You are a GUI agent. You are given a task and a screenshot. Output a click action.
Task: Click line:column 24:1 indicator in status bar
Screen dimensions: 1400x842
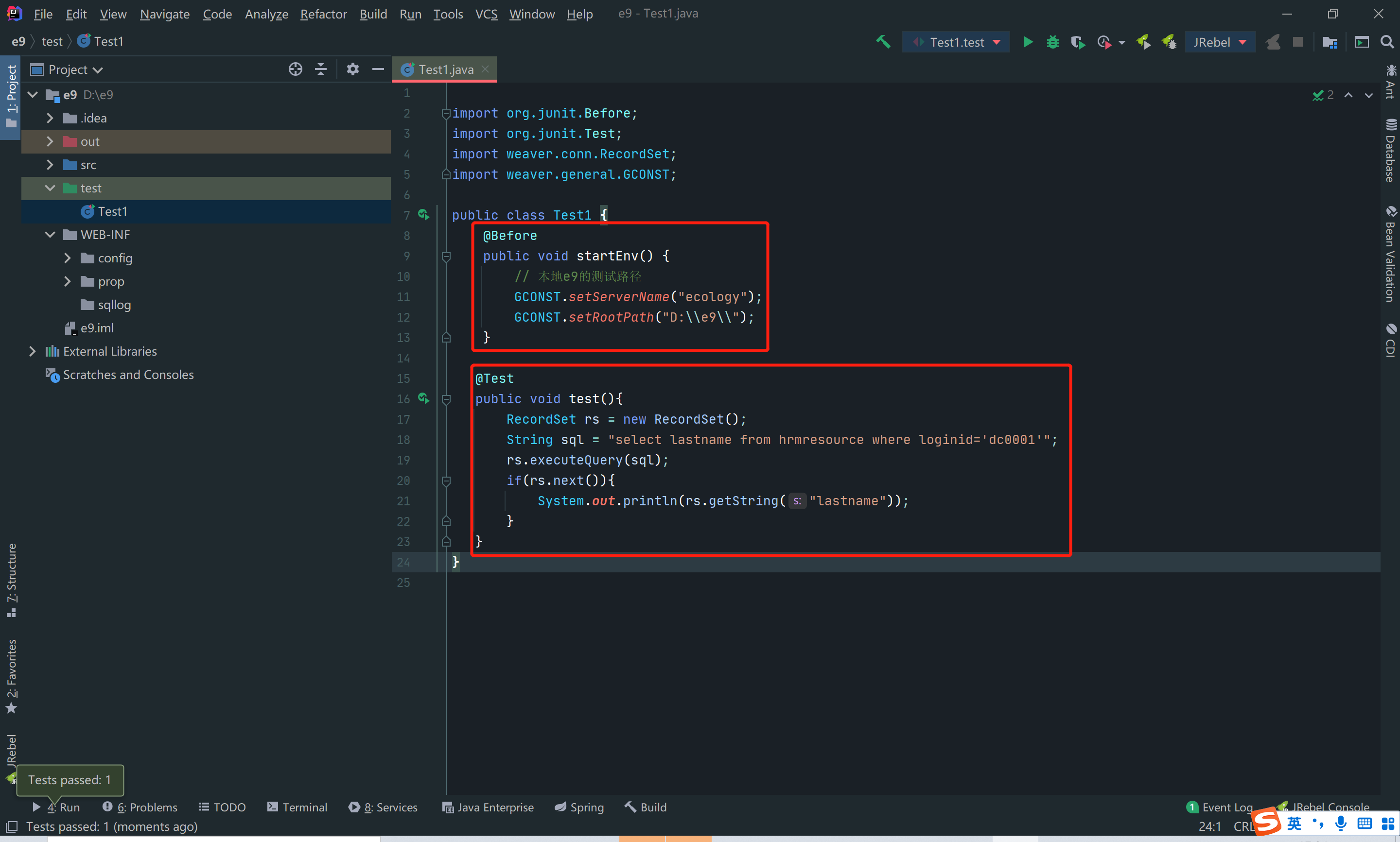click(1209, 826)
